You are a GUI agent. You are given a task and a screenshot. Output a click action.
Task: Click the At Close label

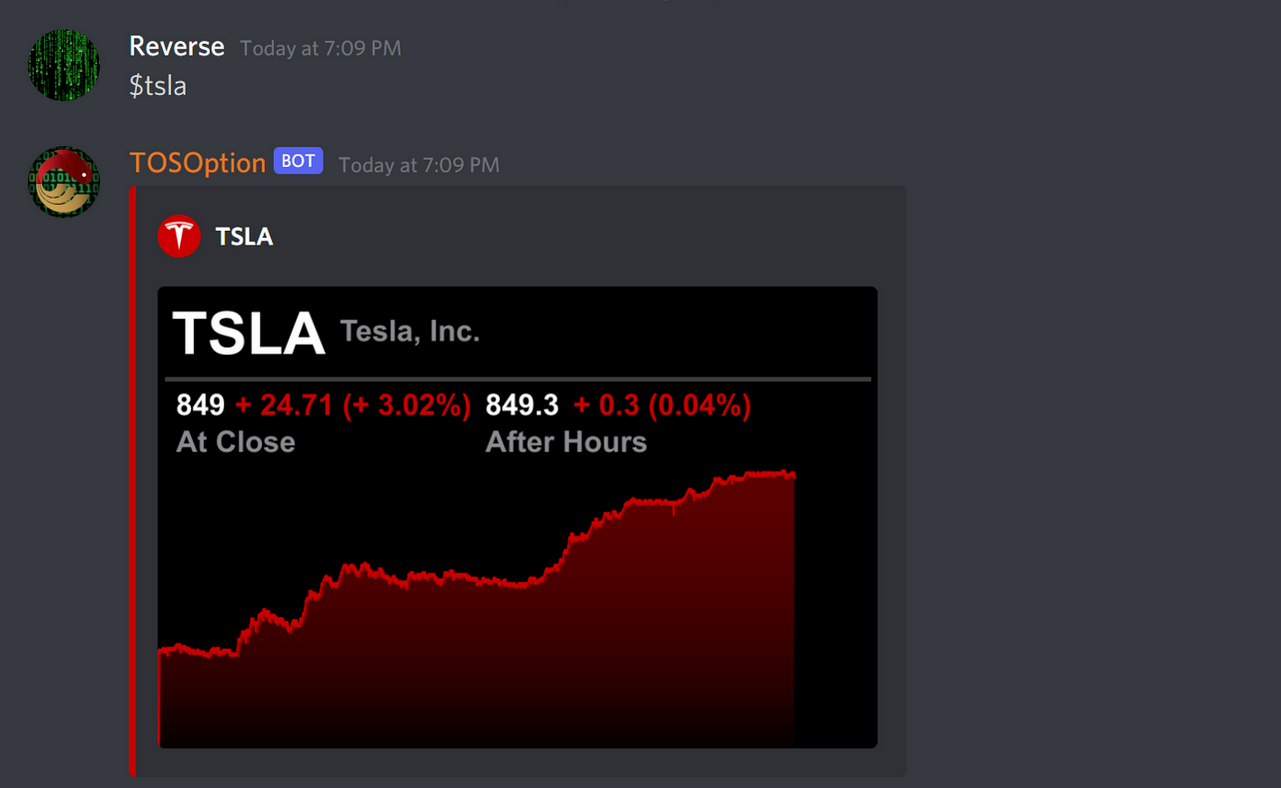click(236, 442)
